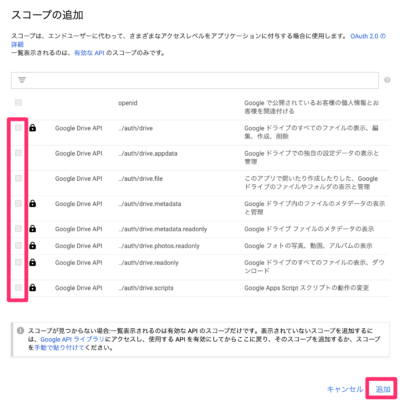Click the 追加 button

[x=383, y=389]
